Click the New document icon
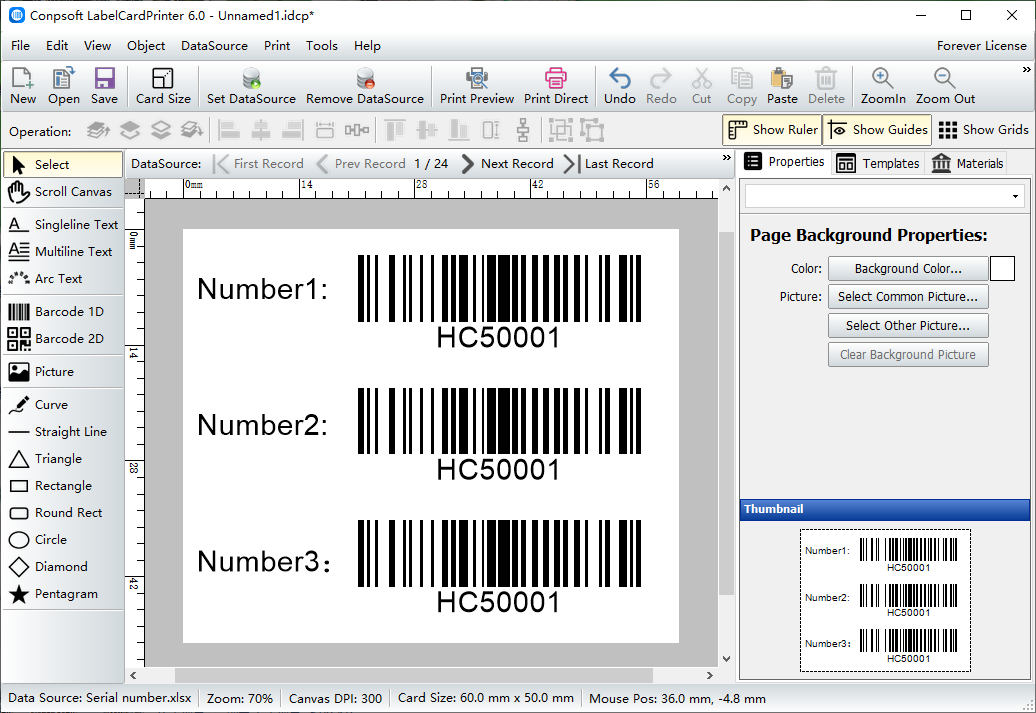The image size is (1036, 713). 23,86
